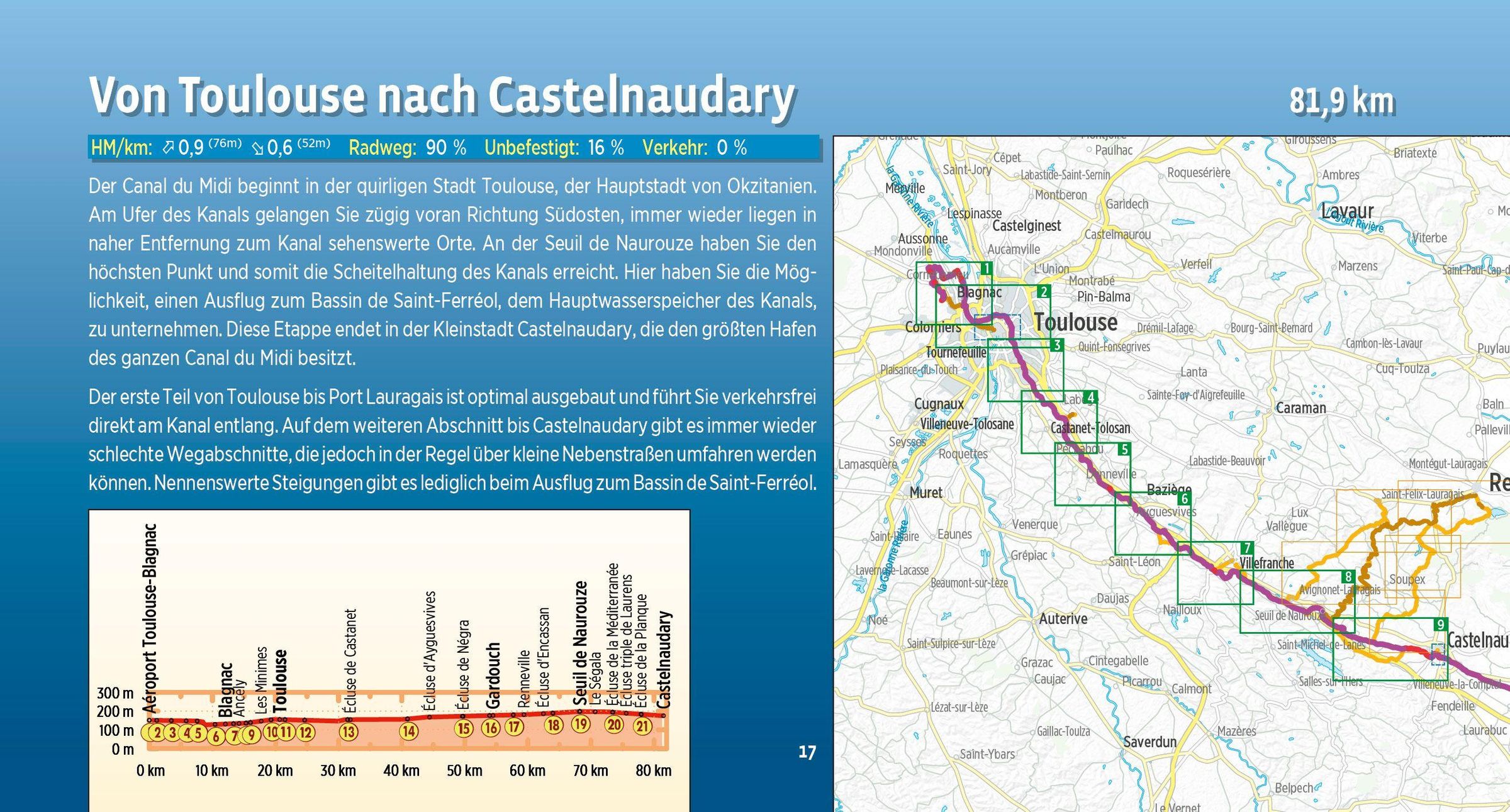
Task: Click the Lavaur town label on map
Action: [x=1347, y=211]
